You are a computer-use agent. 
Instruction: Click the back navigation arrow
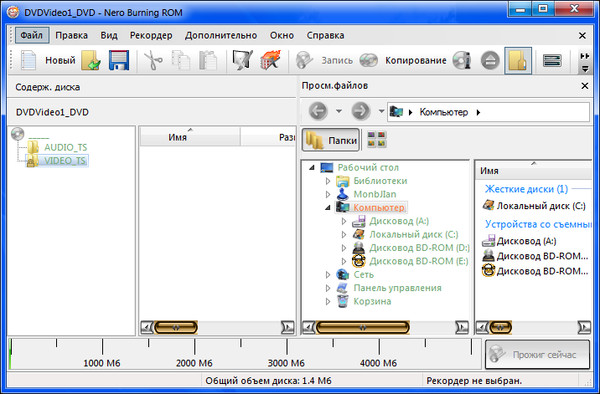318,111
